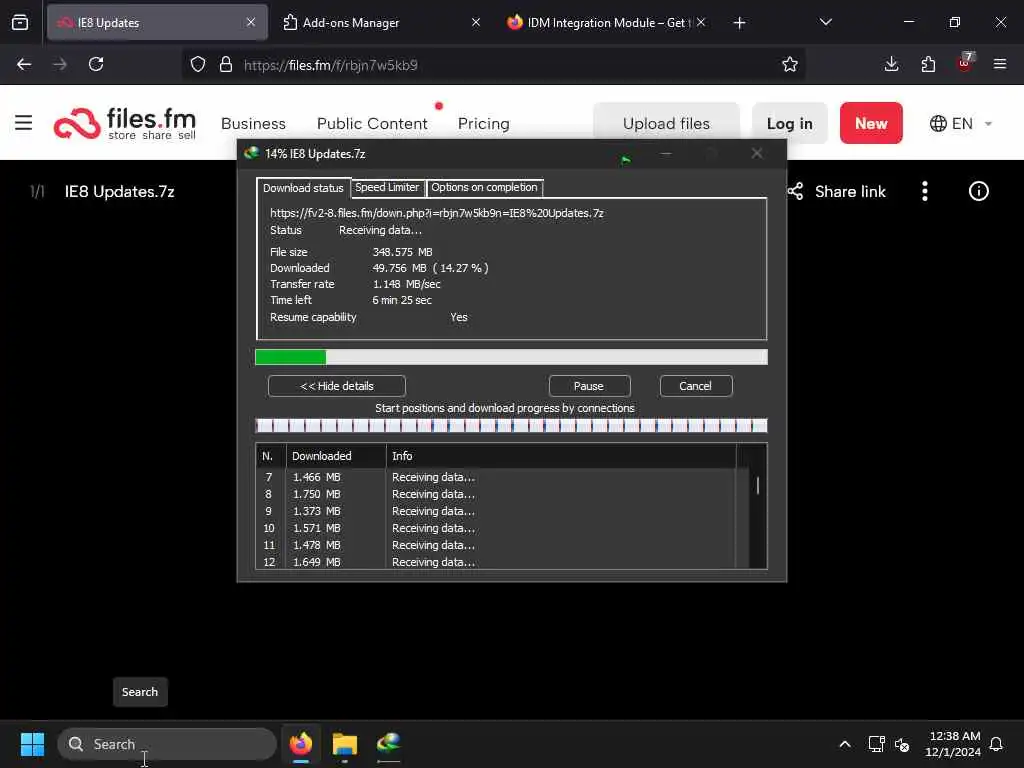Open the Firefox downloads panel
The width and height of the screenshot is (1024, 768).
coord(891,64)
